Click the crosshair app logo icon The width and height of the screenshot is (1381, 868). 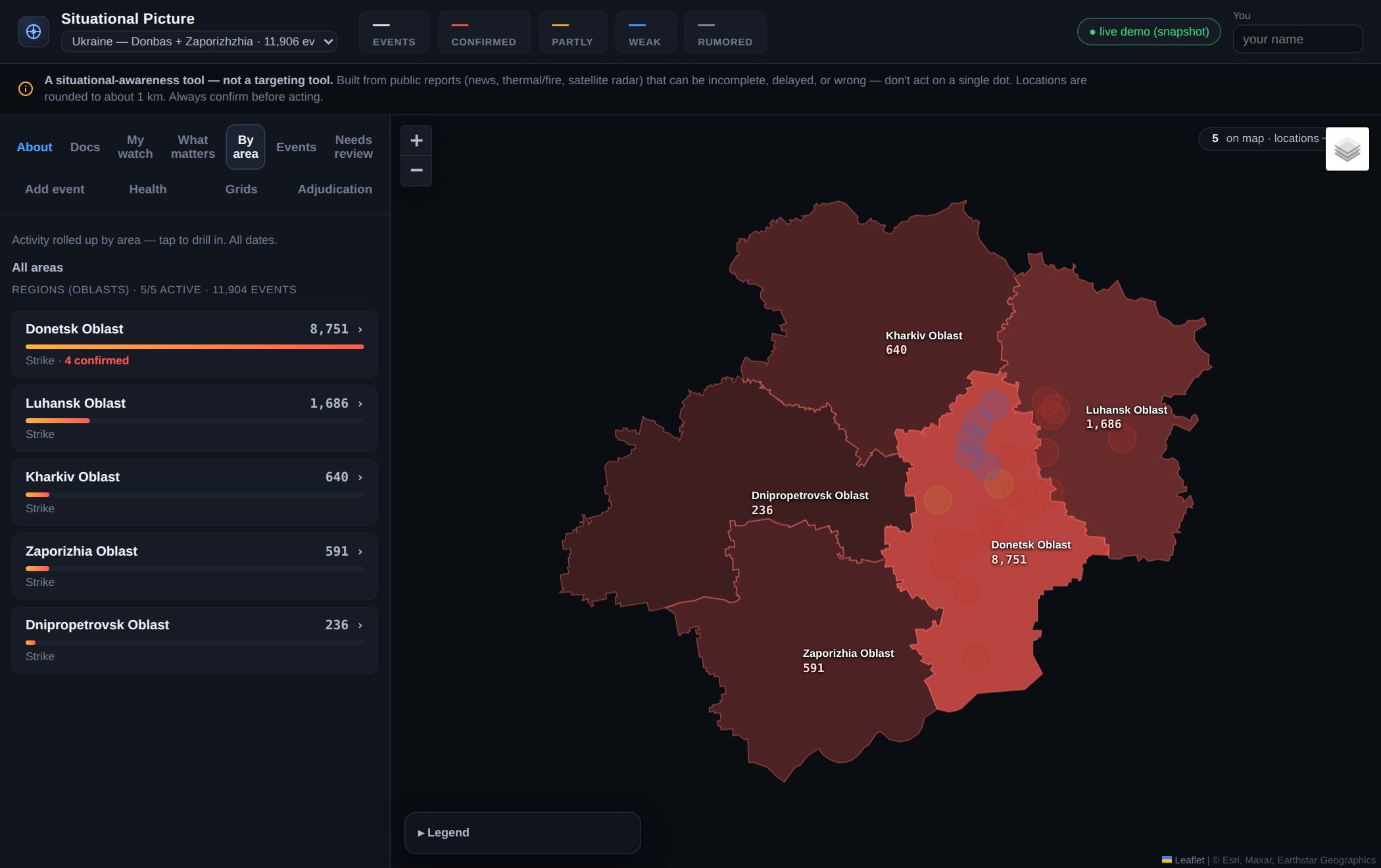click(34, 32)
